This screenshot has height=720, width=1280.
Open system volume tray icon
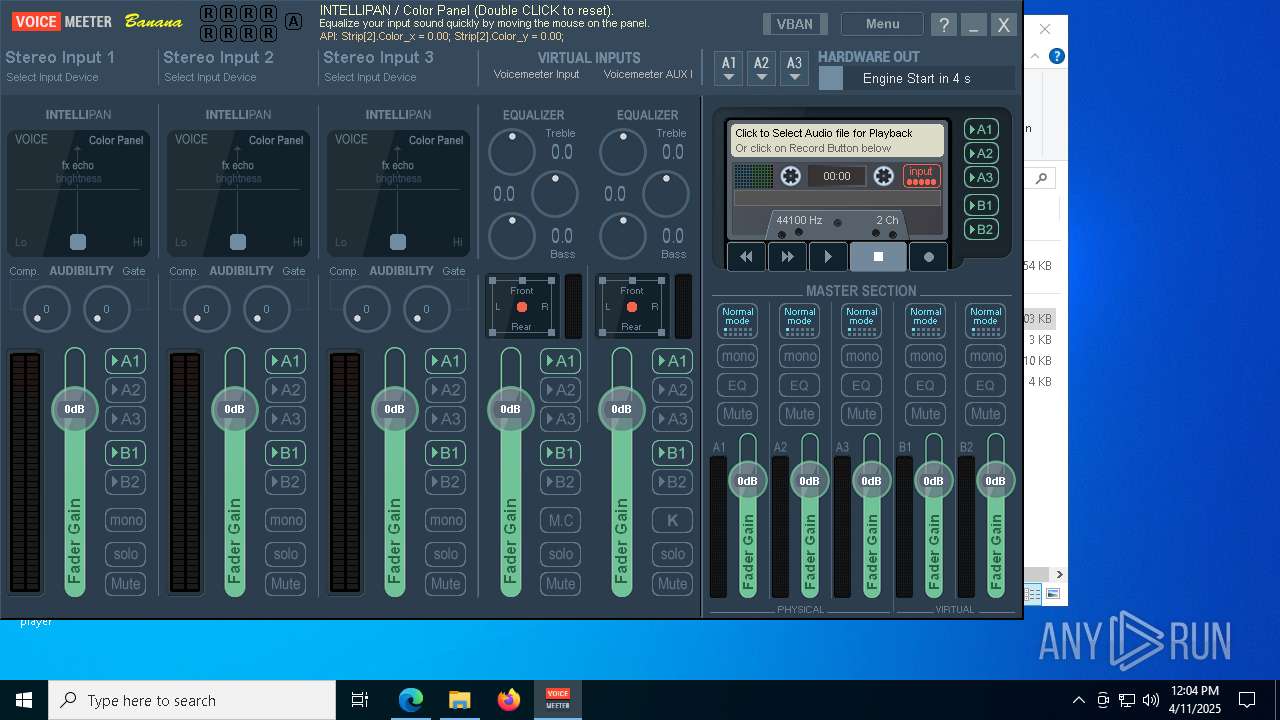[x=1151, y=700]
